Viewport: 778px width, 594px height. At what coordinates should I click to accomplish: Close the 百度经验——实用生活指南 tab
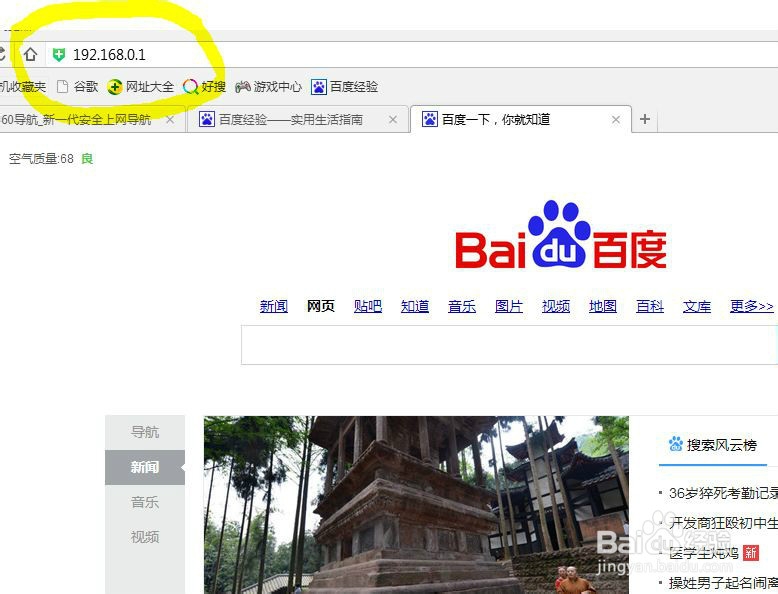pos(393,120)
